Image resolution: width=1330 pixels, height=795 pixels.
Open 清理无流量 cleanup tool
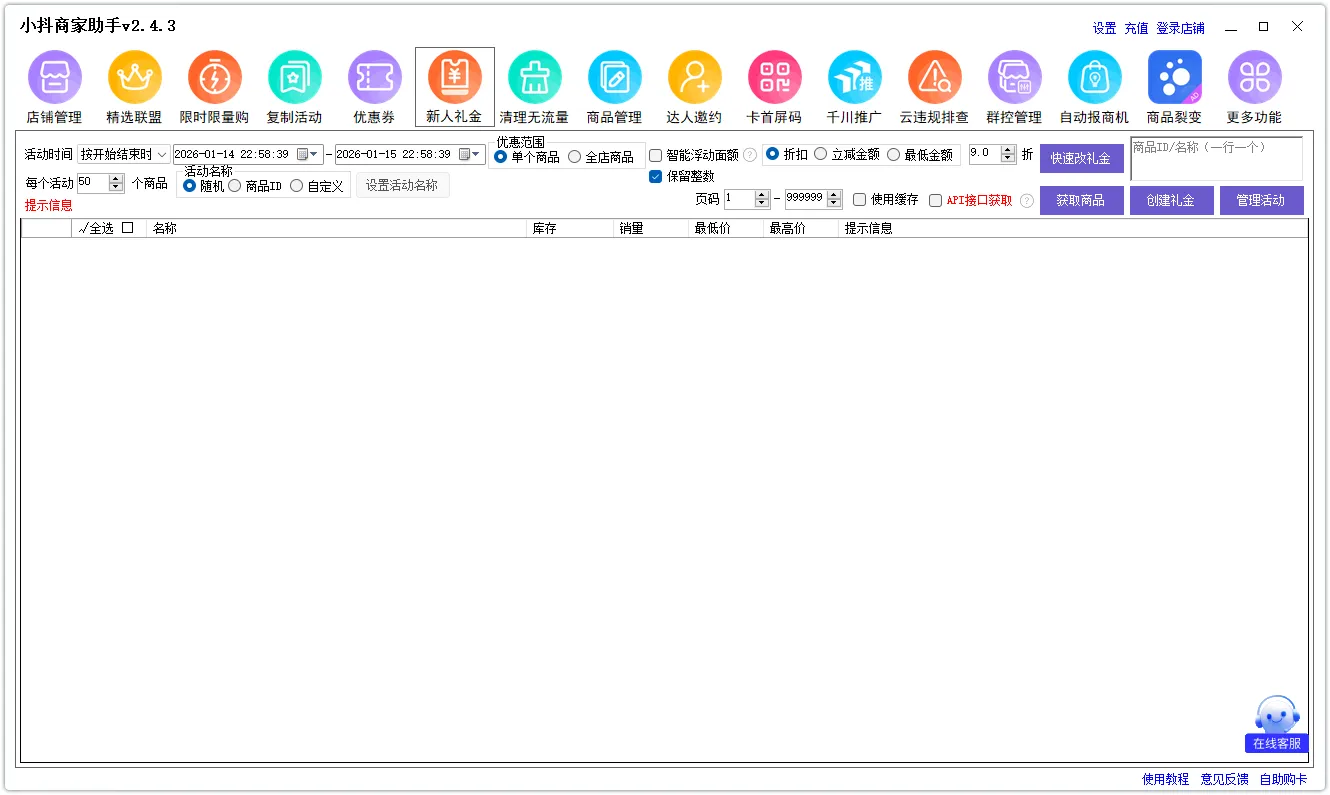pyautogui.click(x=534, y=78)
